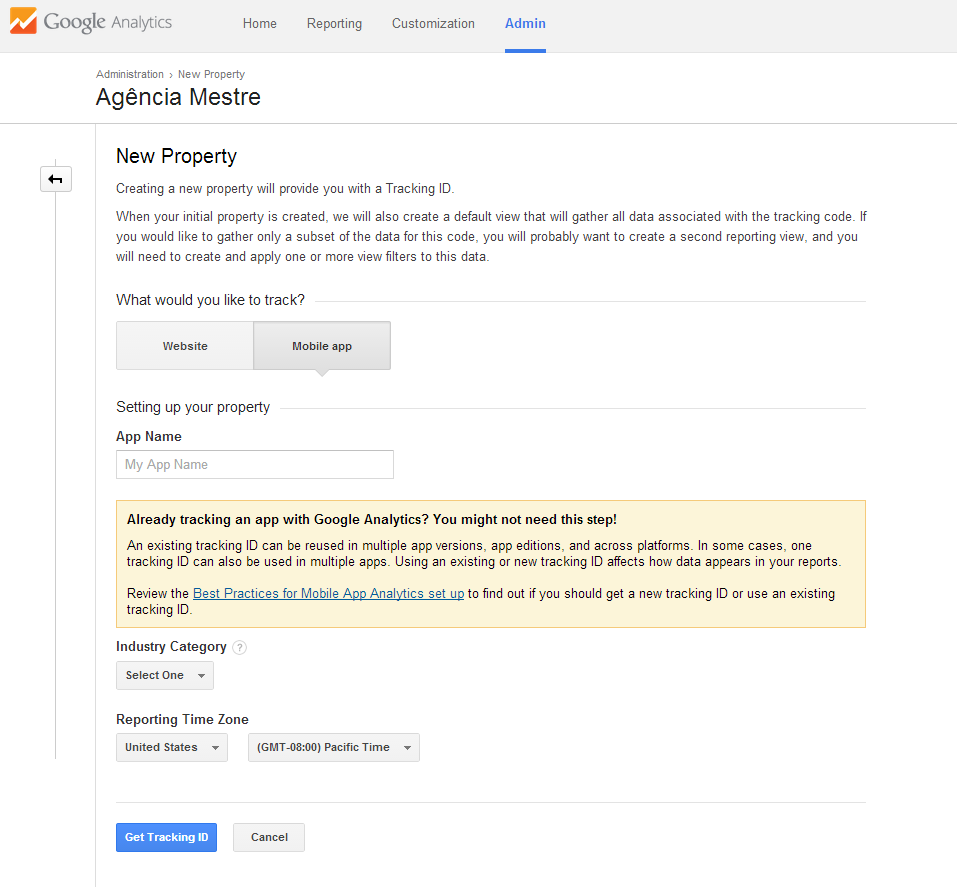Open Best Practices for Mobile App Analytics link
This screenshot has width=957, height=887.
(x=328, y=594)
